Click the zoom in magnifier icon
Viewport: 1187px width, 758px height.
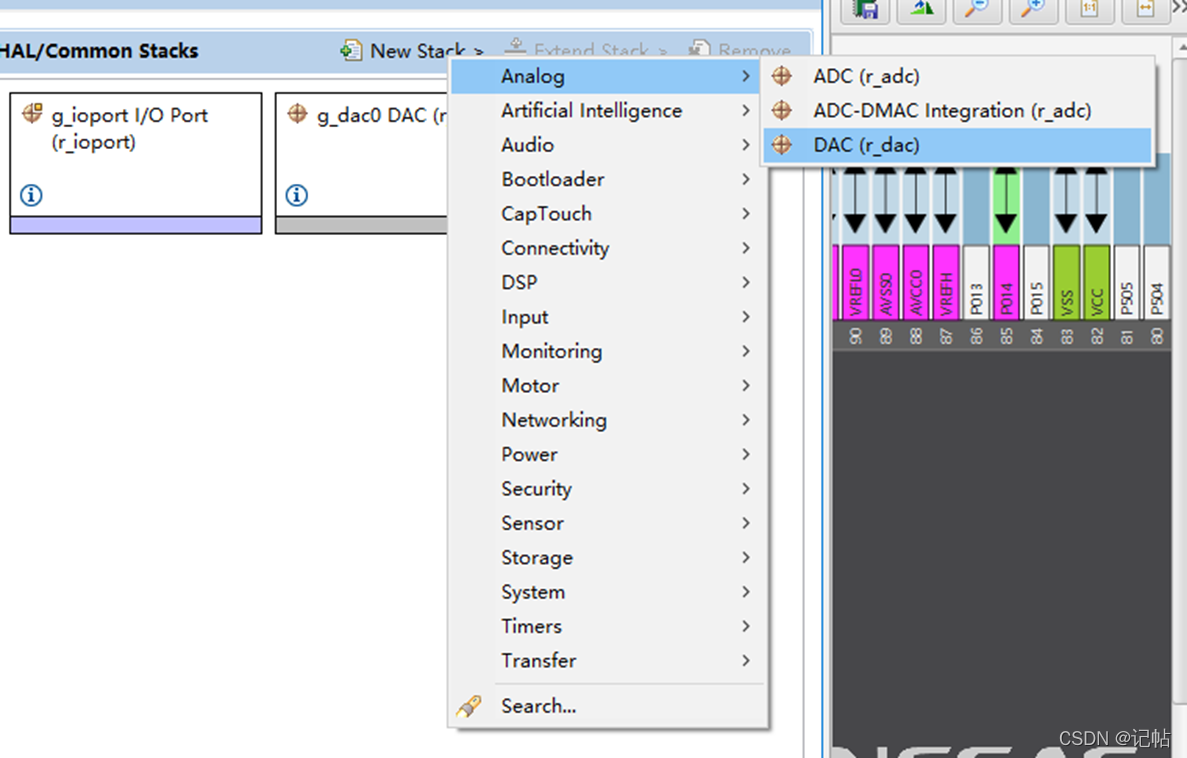[x=1033, y=9]
